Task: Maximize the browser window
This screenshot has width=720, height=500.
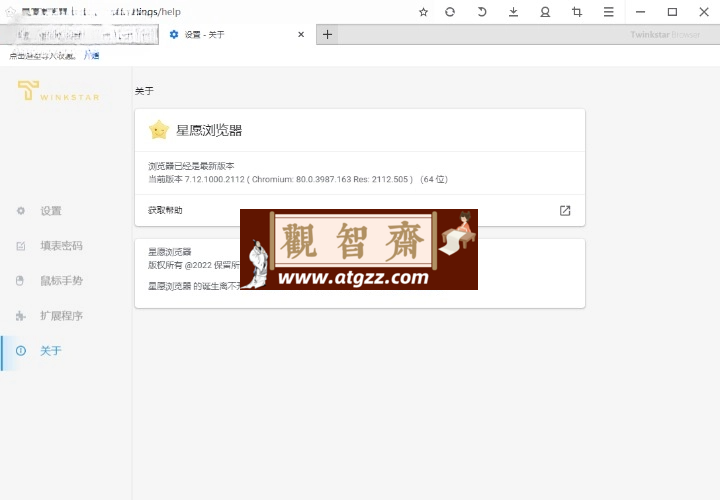Action: tap(672, 12)
